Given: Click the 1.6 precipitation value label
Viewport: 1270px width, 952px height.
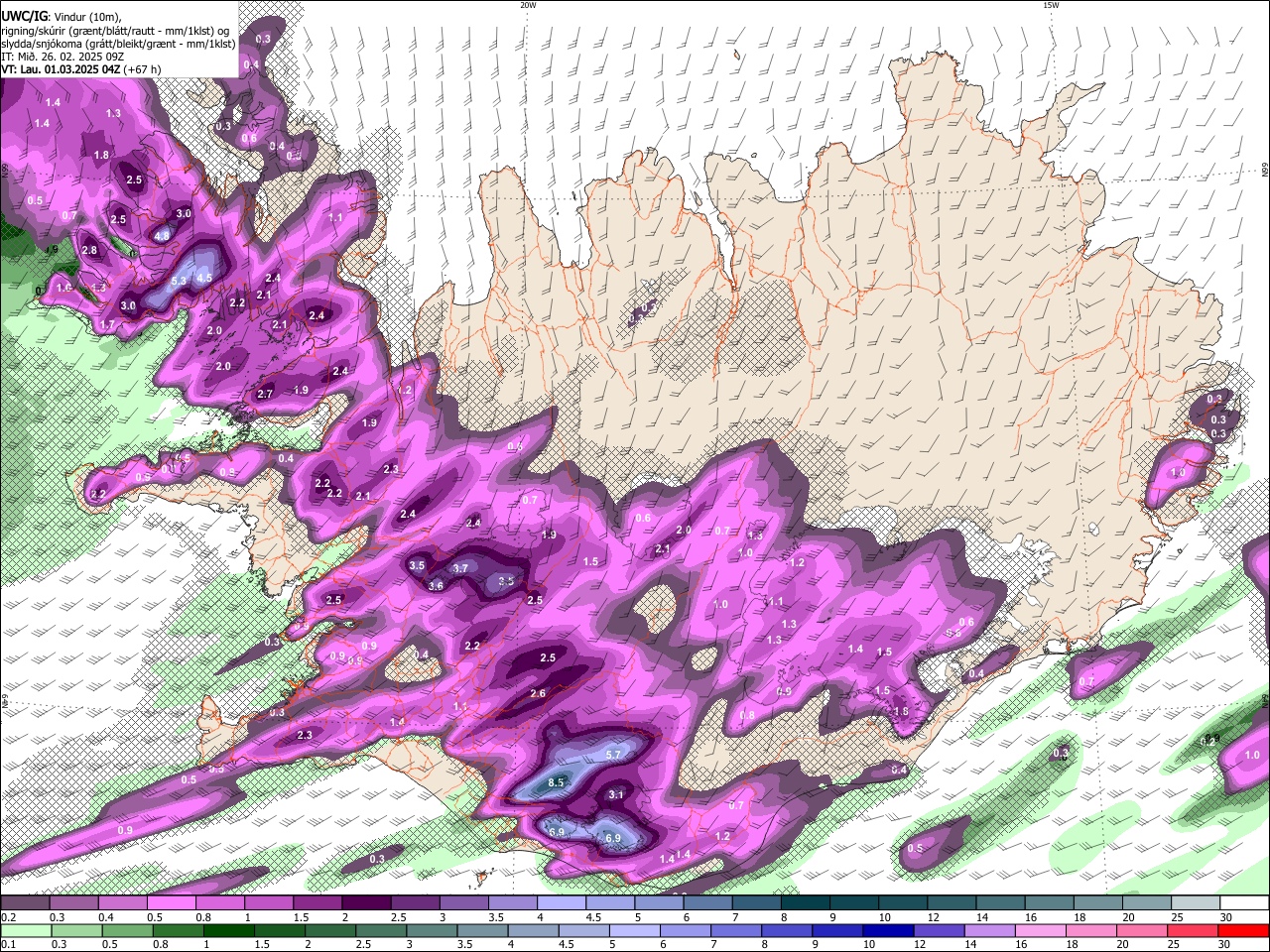Looking at the screenshot, I should tap(63, 288).
